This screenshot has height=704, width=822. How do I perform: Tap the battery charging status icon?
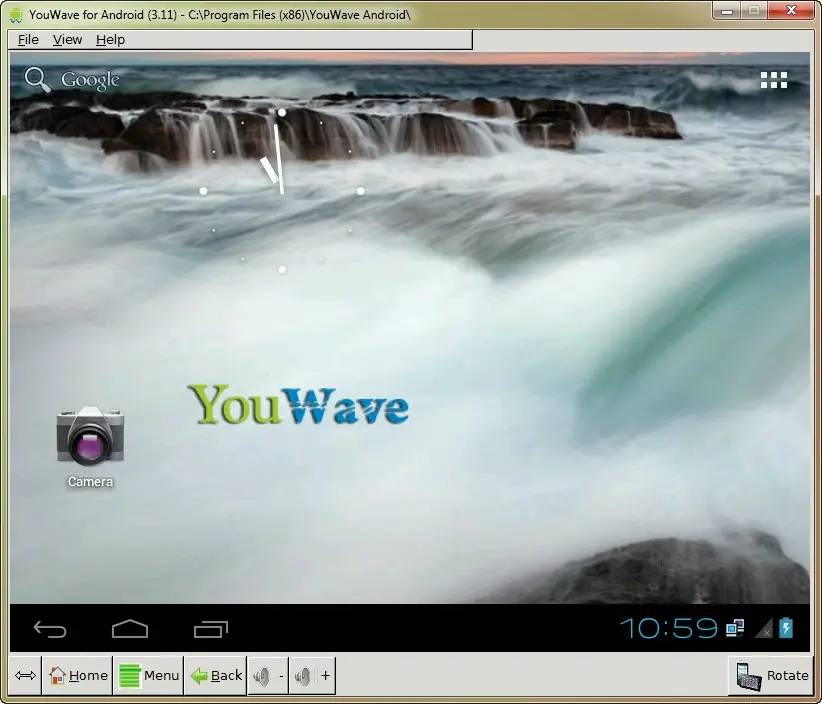click(x=786, y=627)
